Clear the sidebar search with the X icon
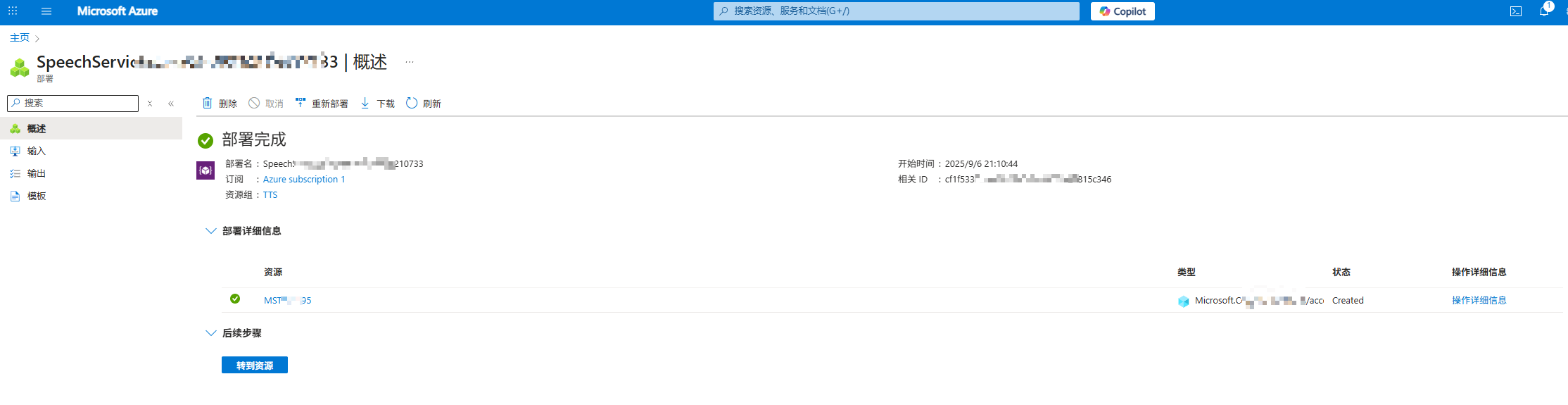 click(x=150, y=104)
